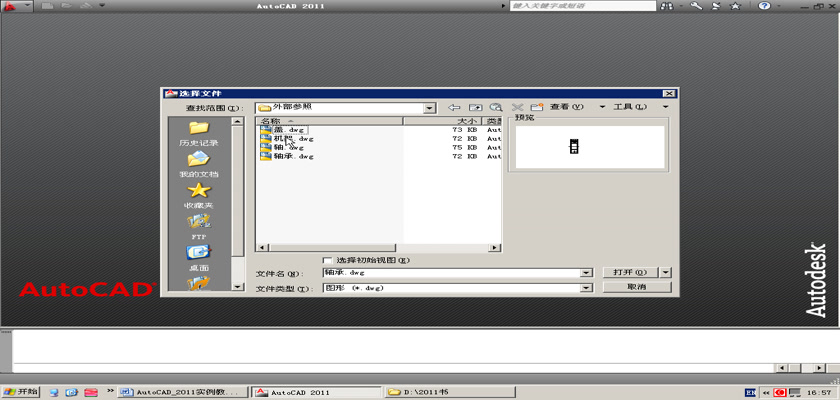Click the 打开(O) button

pyautogui.click(x=630, y=273)
